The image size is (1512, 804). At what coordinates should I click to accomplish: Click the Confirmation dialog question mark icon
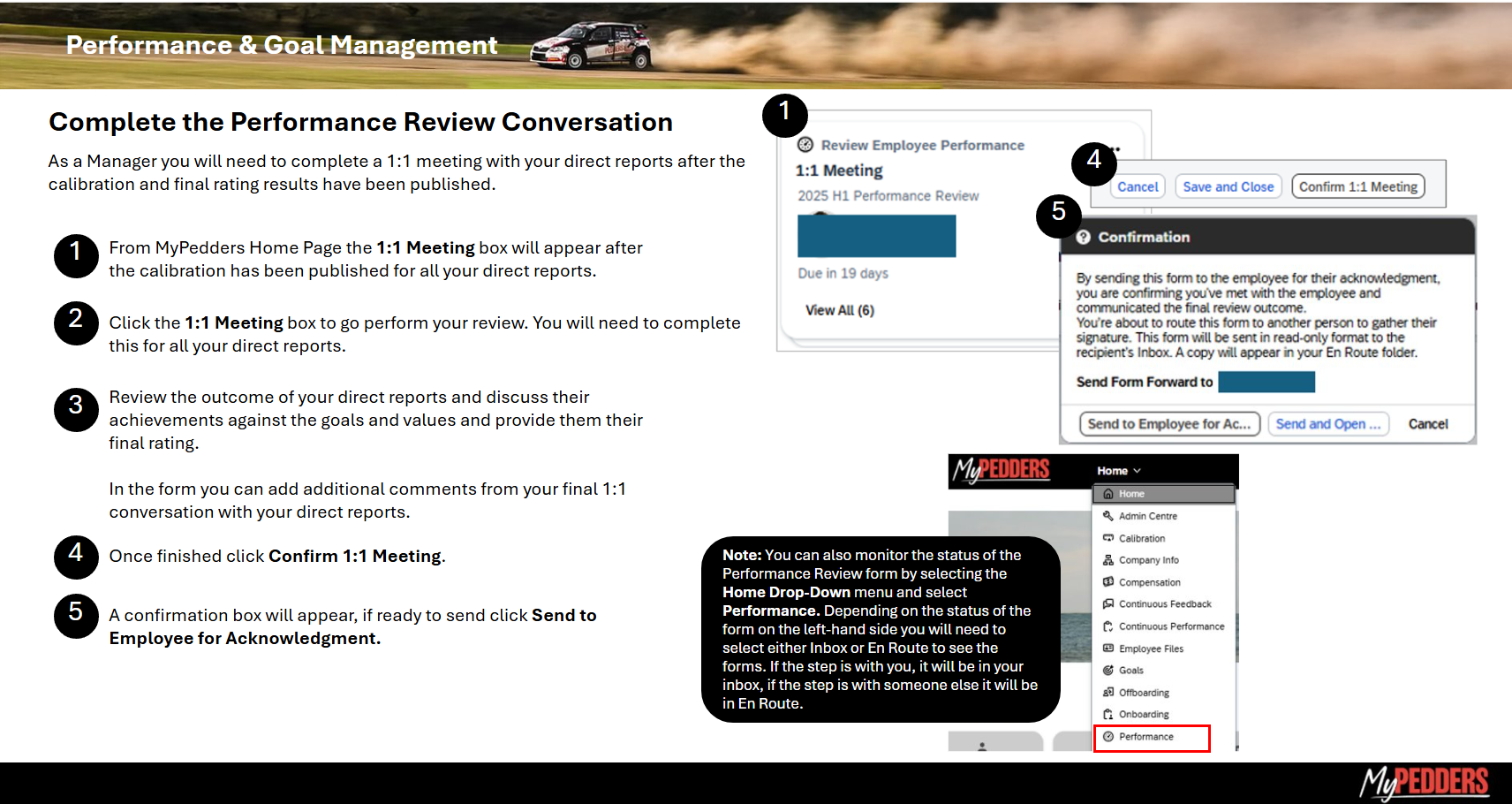[1083, 237]
